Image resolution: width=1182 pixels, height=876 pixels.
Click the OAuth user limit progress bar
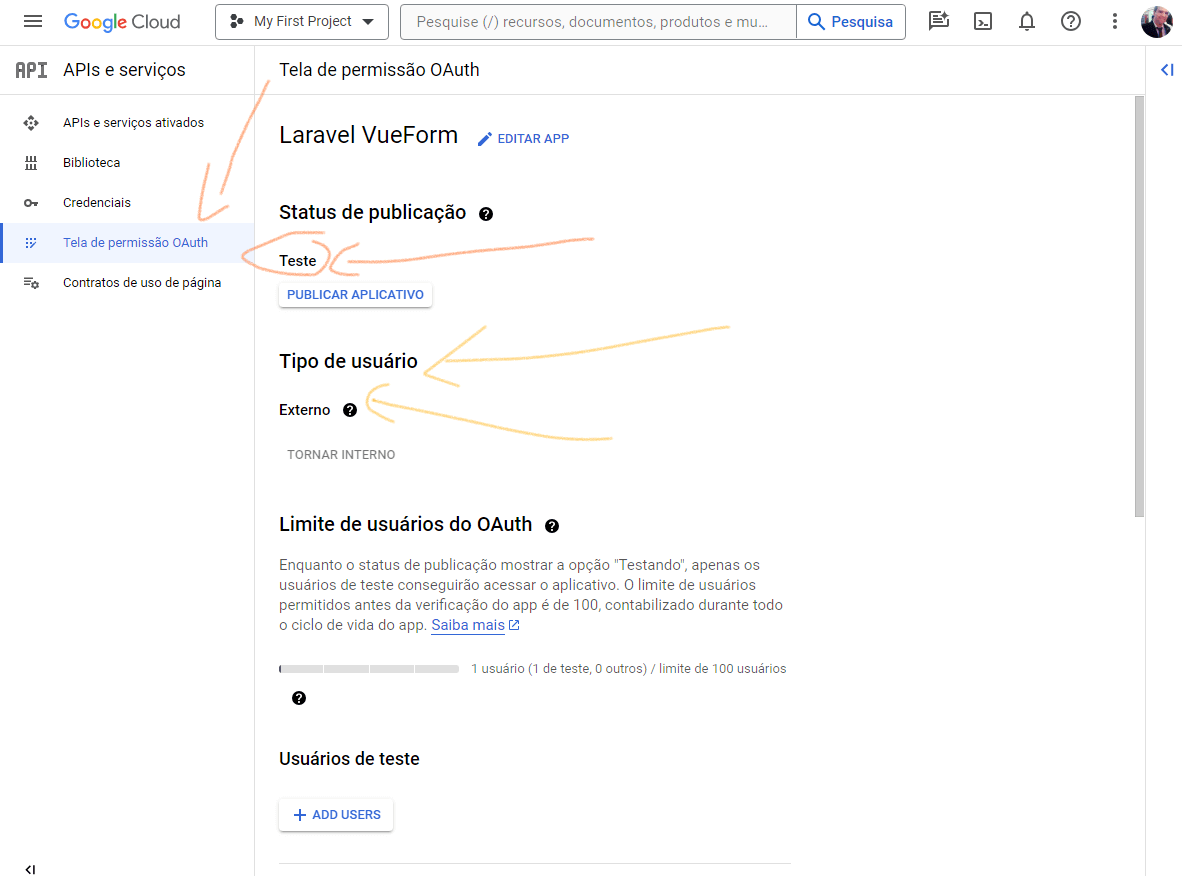(369, 668)
